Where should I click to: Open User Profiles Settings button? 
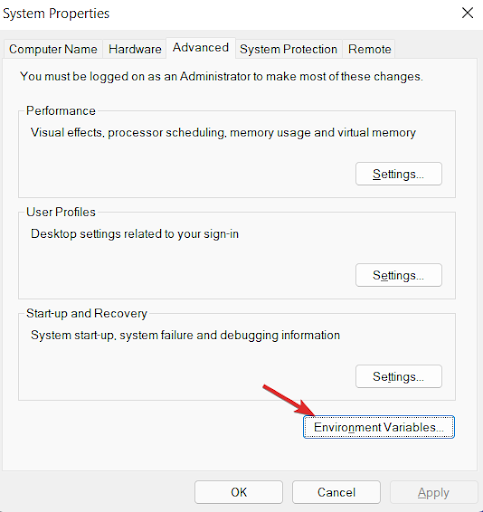click(x=398, y=275)
